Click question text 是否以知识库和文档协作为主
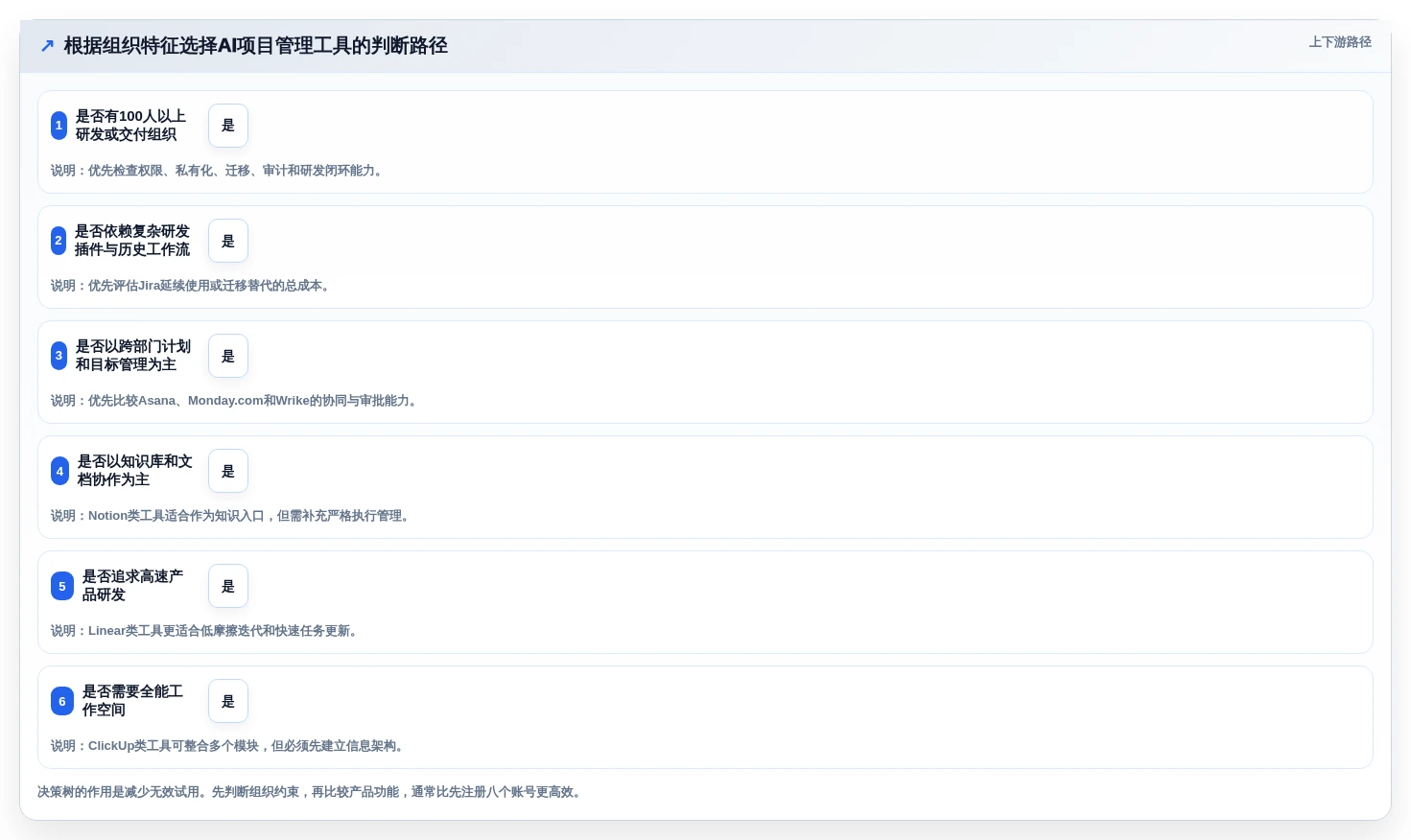Viewport: 1411px width, 840px height. (135, 471)
